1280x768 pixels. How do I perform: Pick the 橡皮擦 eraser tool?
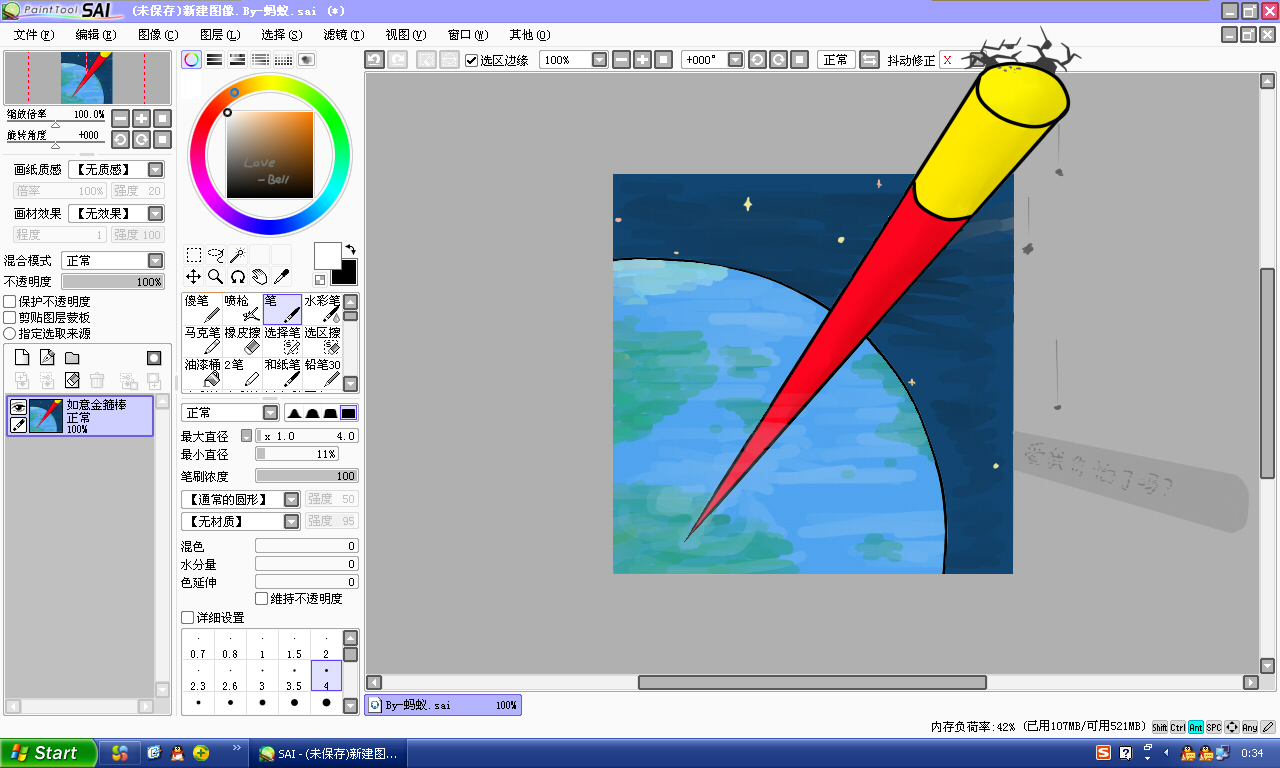tap(242, 341)
